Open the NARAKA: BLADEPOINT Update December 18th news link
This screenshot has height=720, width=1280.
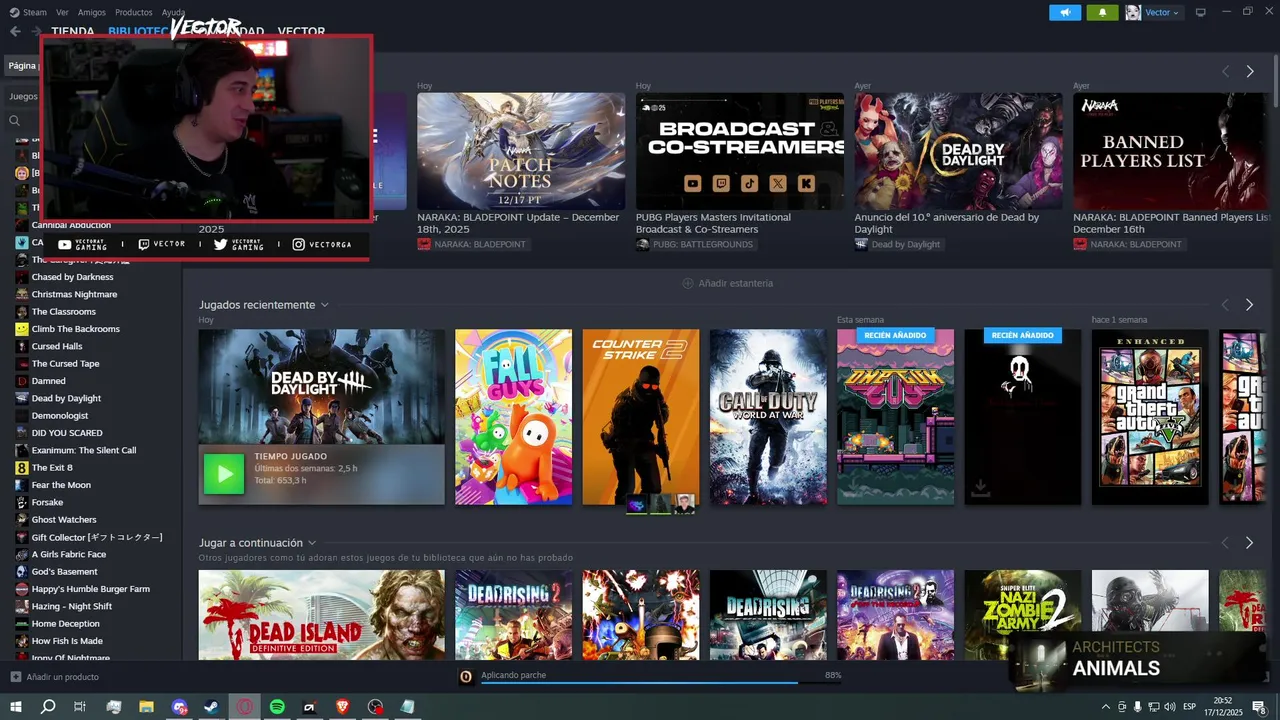[x=519, y=223]
